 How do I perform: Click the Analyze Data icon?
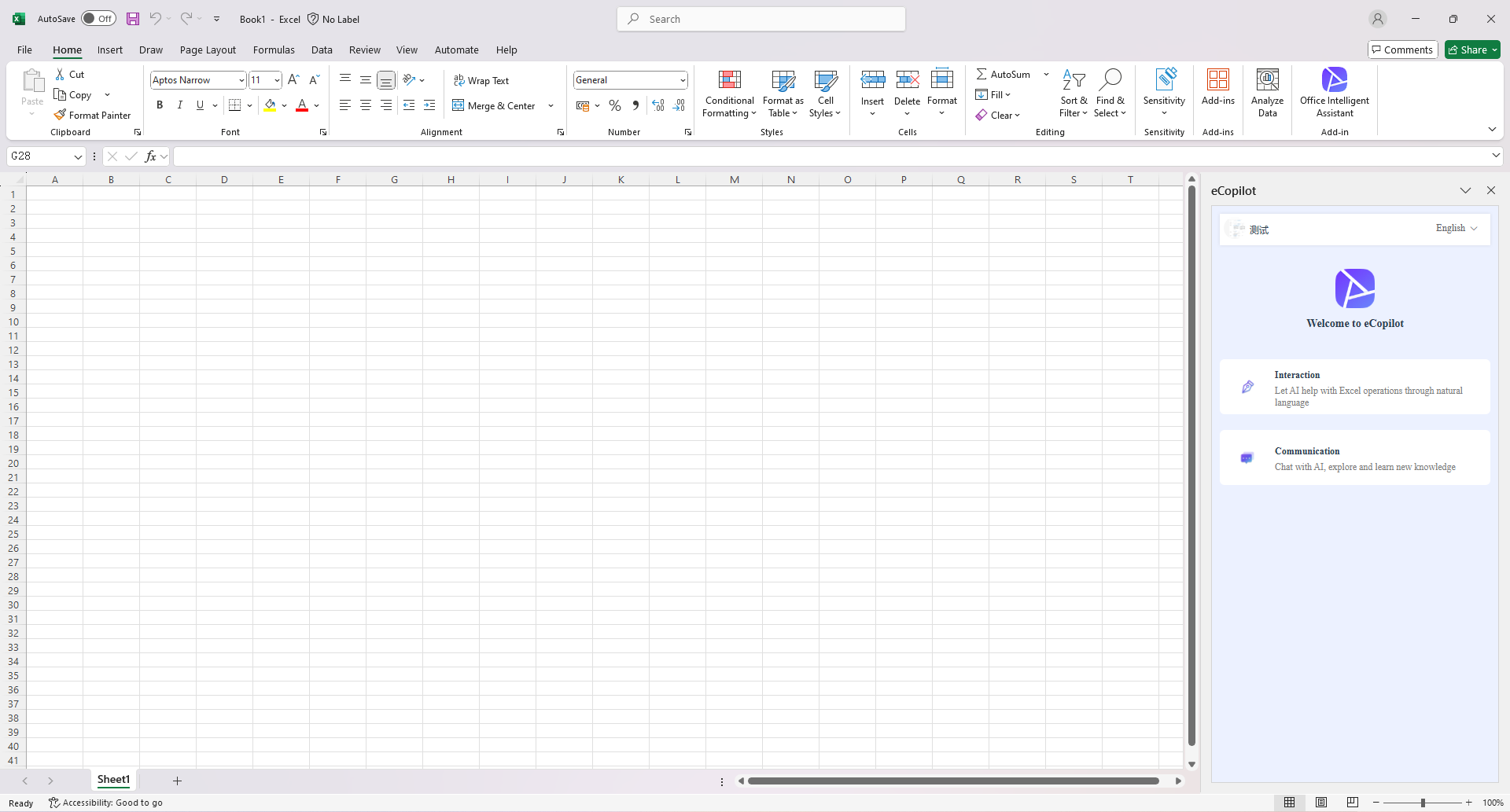pos(1267,92)
